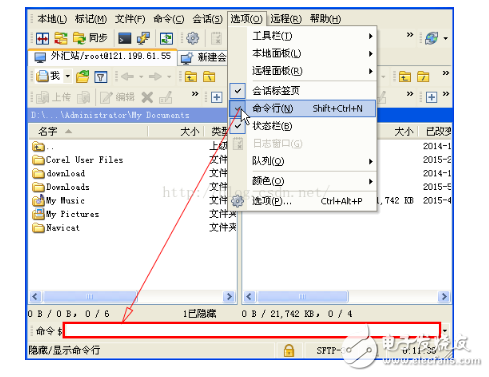
Task: Open the 本地(L) menu
Action: tap(52, 19)
